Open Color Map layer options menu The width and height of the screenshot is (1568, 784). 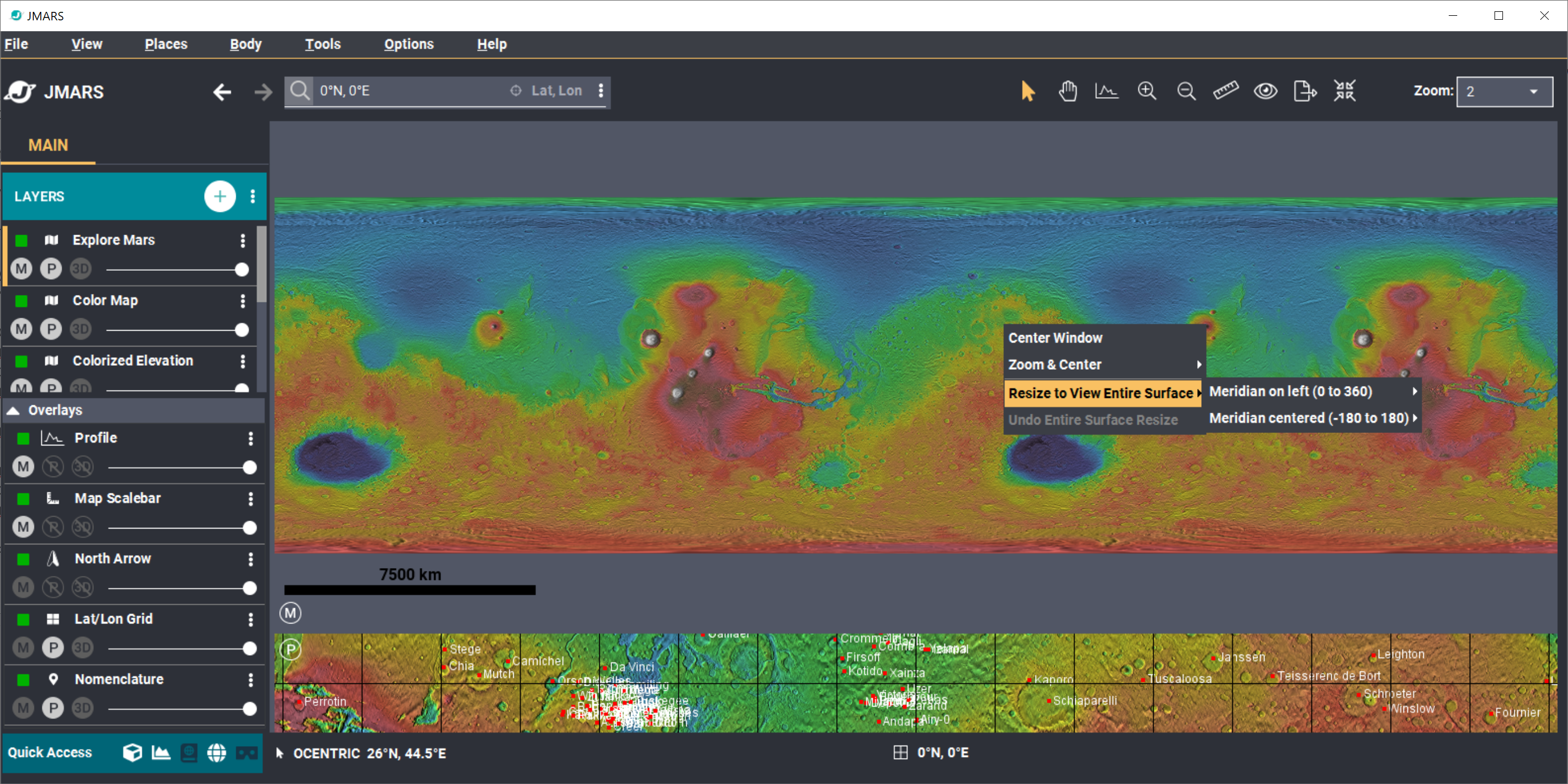coord(243,300)
